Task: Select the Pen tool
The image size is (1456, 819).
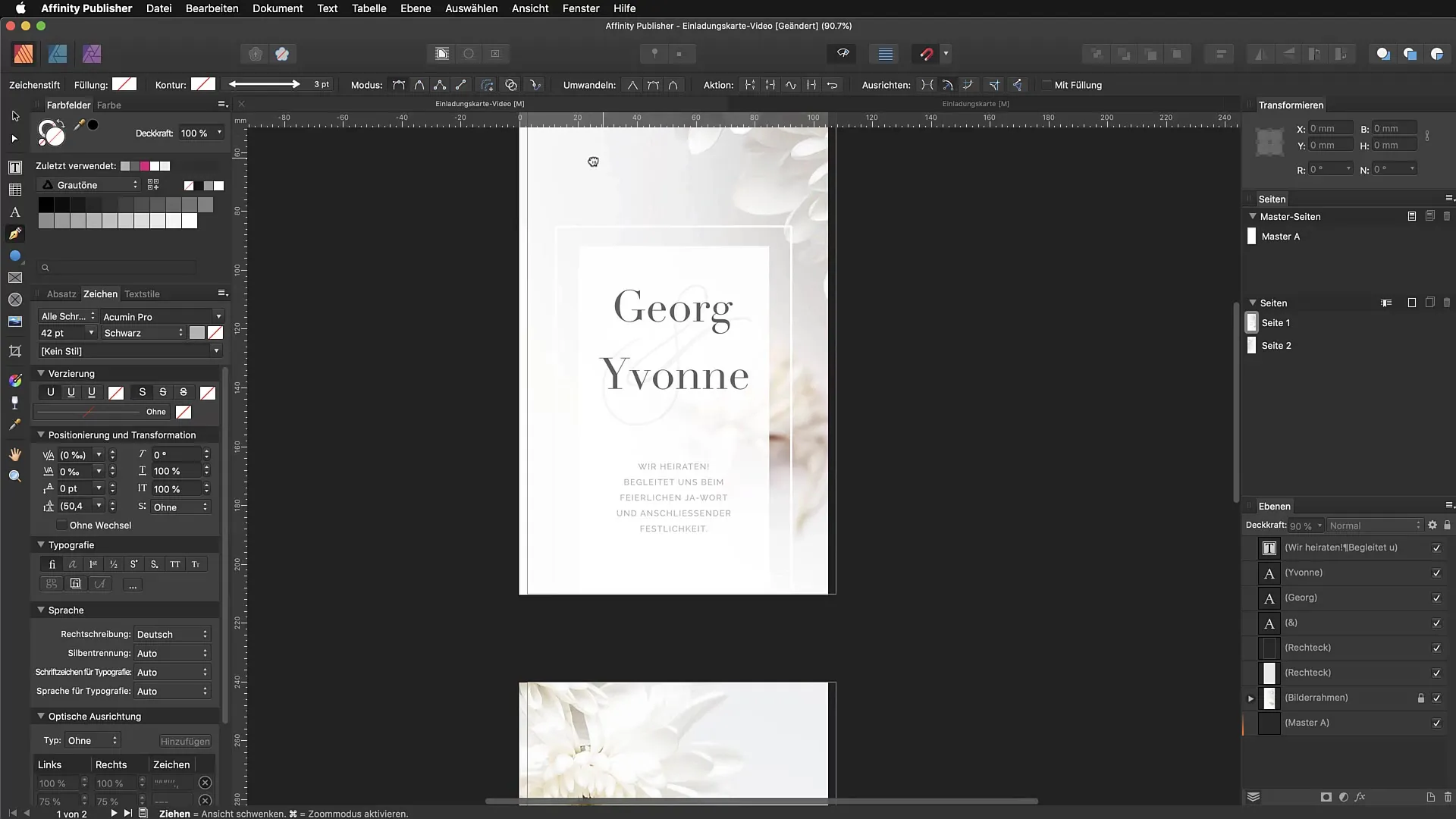Action: (15, 234)
